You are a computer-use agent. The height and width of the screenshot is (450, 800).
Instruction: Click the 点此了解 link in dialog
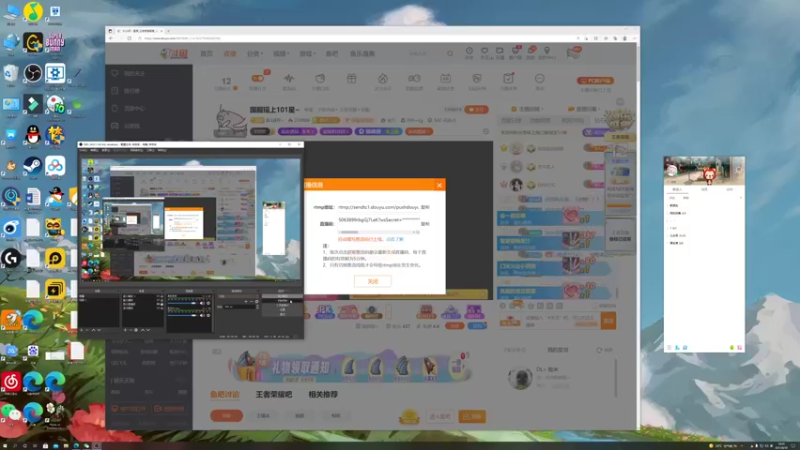(395, 239)
